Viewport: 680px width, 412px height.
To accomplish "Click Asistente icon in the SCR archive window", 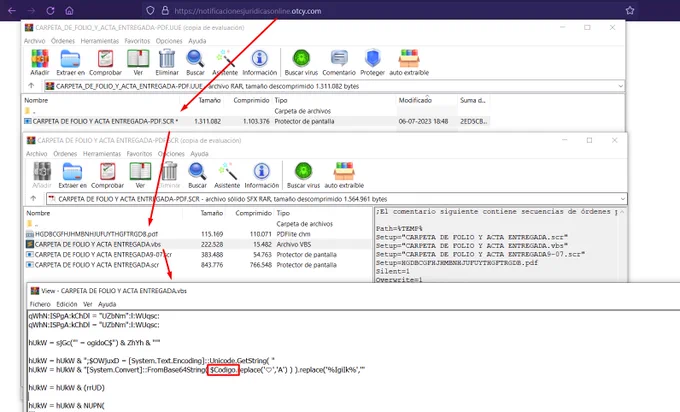I will 227,171.
